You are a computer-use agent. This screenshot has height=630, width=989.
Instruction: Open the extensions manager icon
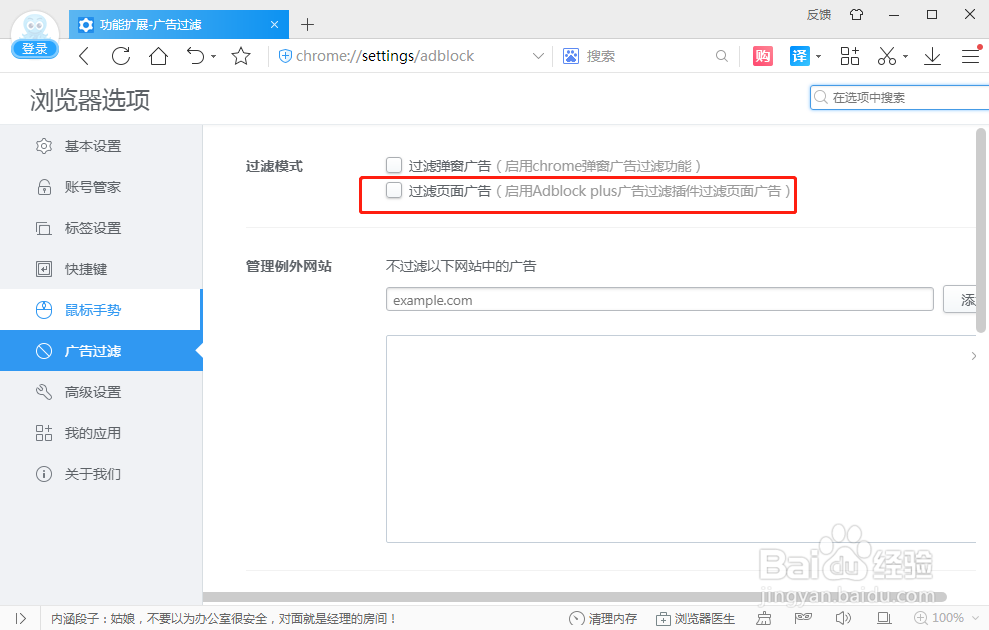point(849,56)
